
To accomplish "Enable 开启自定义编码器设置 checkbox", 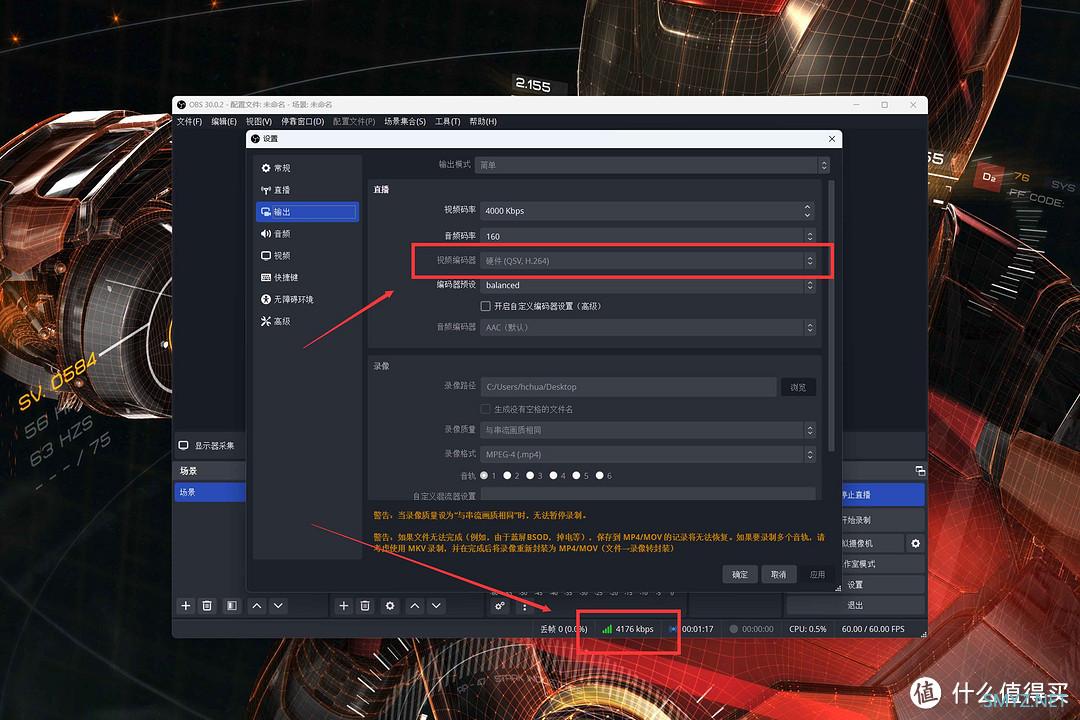I will pos(486,307).
